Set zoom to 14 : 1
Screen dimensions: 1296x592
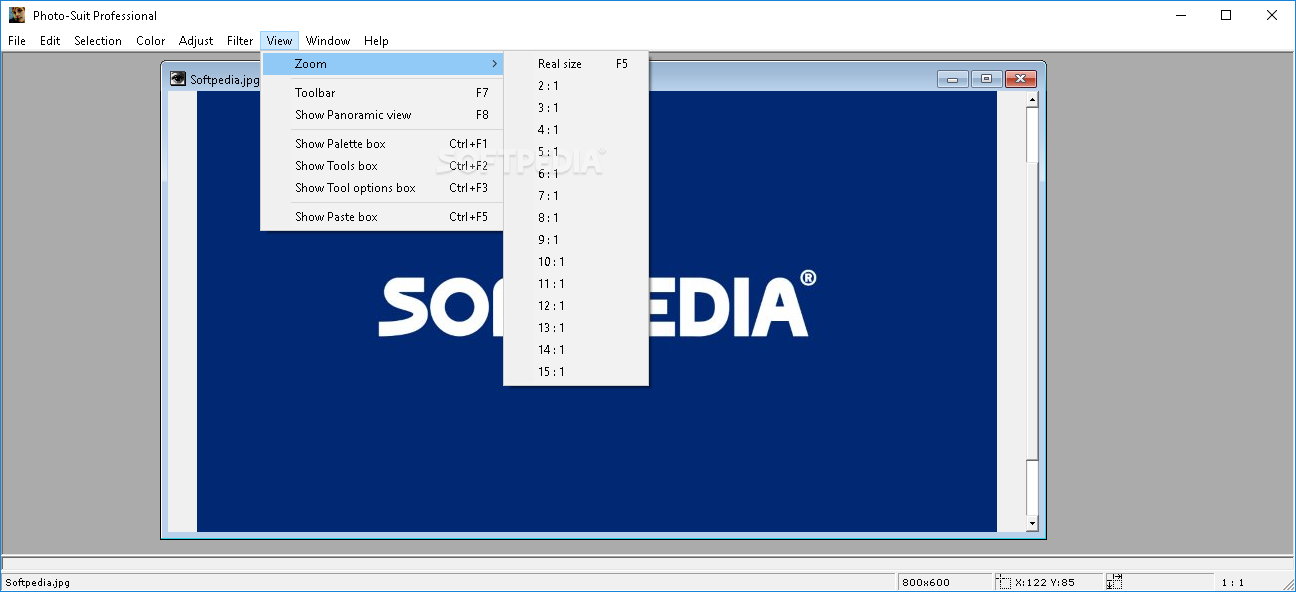[576, 350]
